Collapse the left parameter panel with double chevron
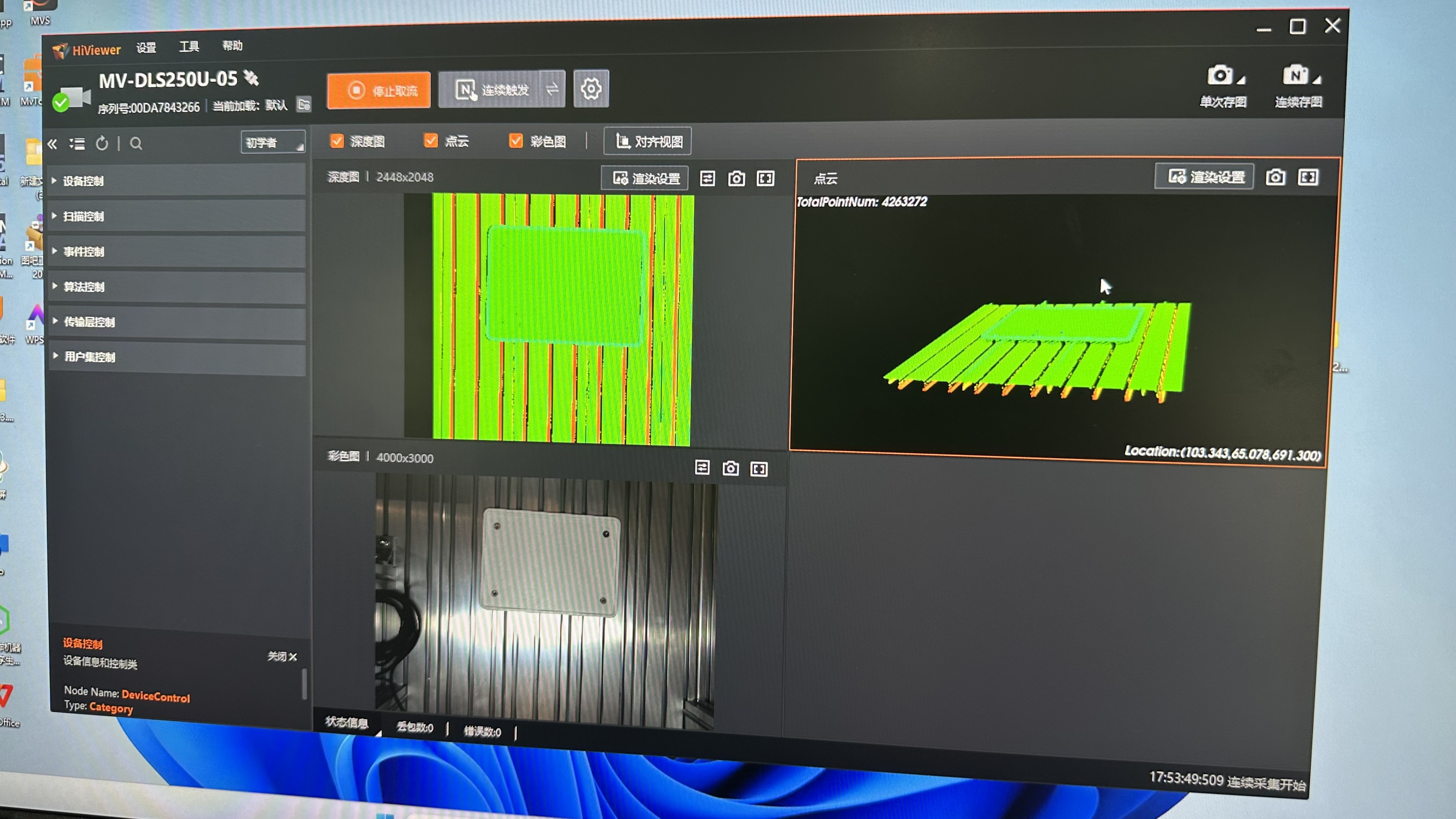This screenshot has width=1456, height=819. pos(53,144)
